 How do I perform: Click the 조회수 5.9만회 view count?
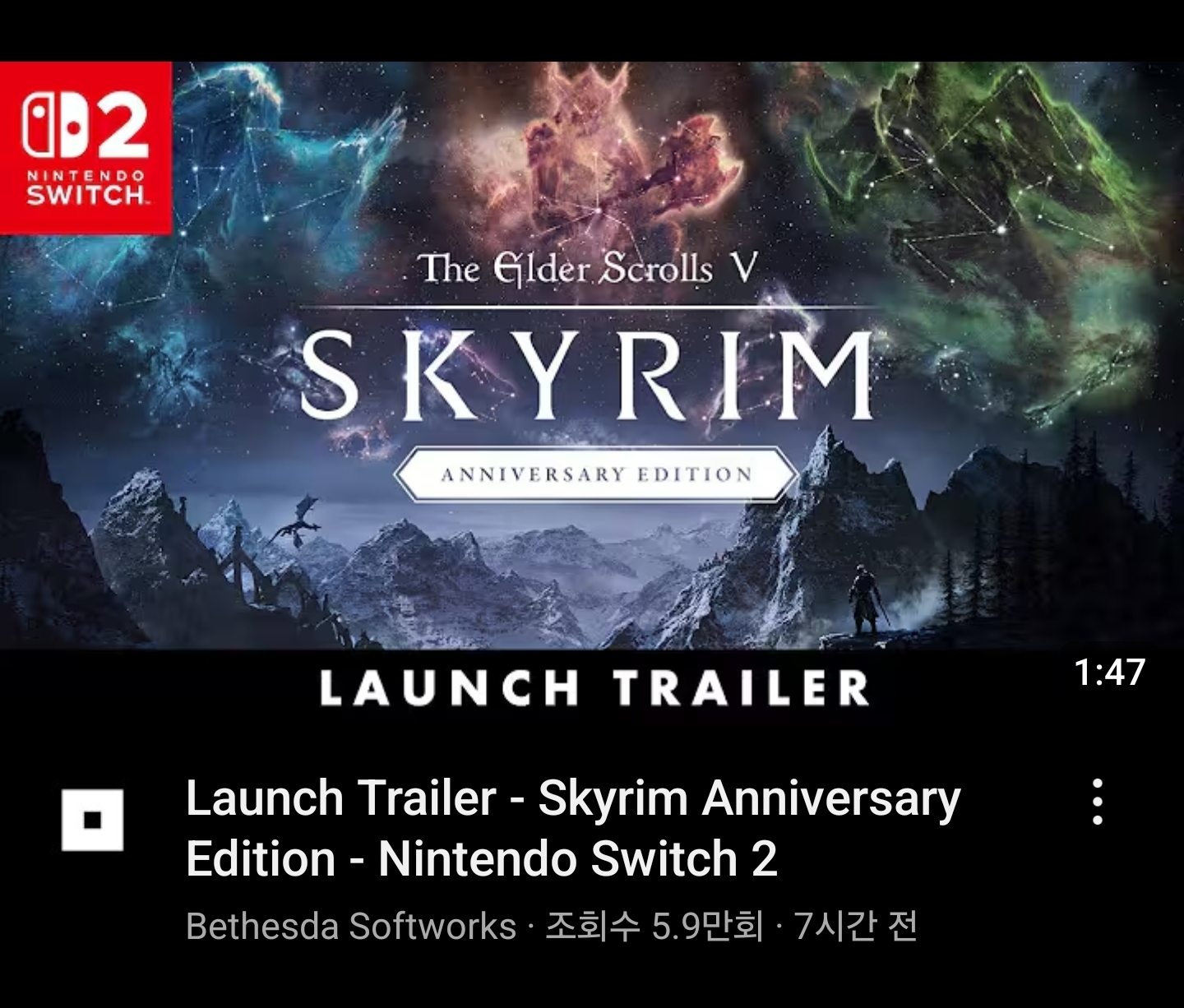tap(654, 927)
